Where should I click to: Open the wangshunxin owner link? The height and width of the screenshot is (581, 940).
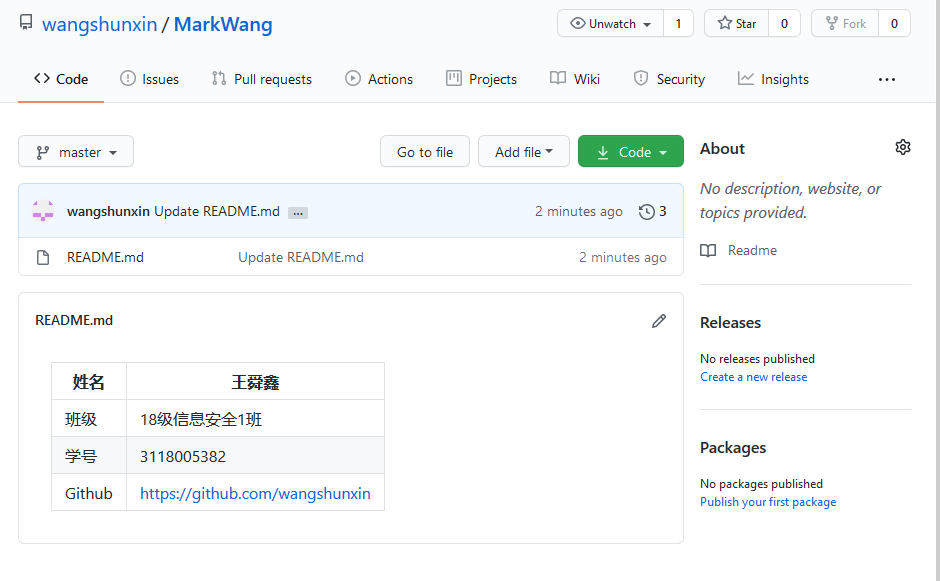tap(100, 25)
